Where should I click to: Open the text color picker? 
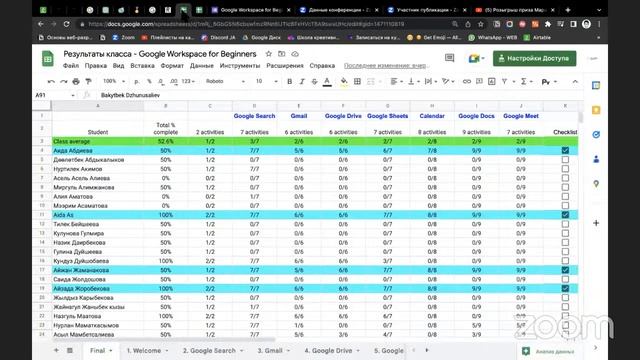coord(327,82)
